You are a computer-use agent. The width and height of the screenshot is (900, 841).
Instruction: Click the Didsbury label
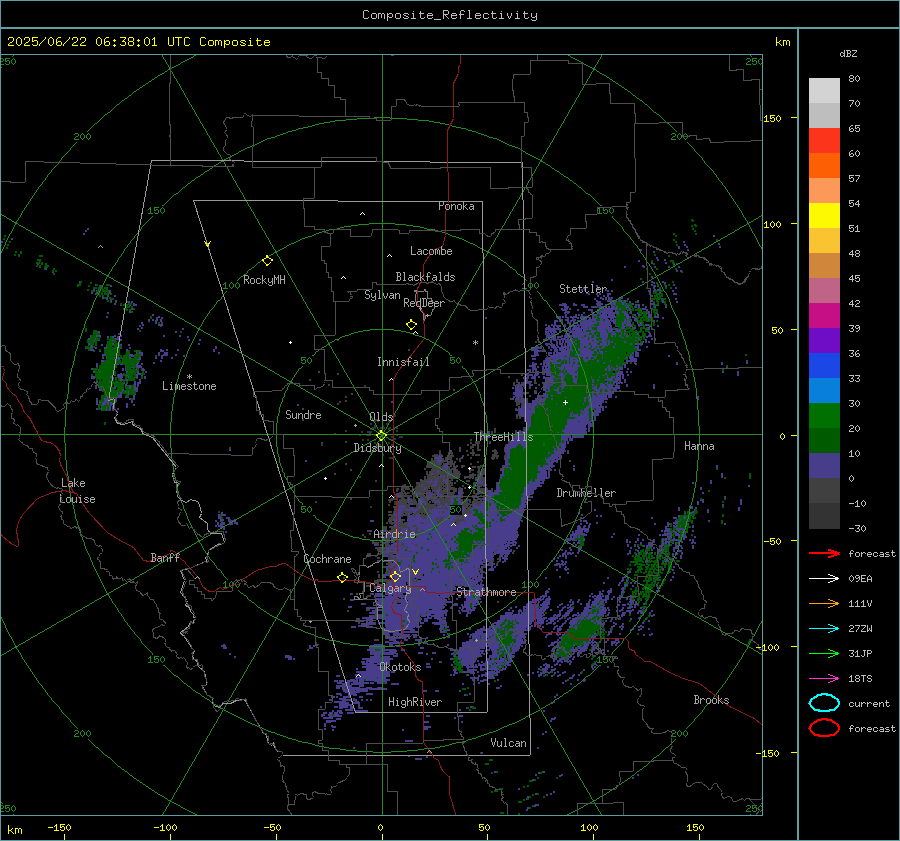[x=377, y=448]
